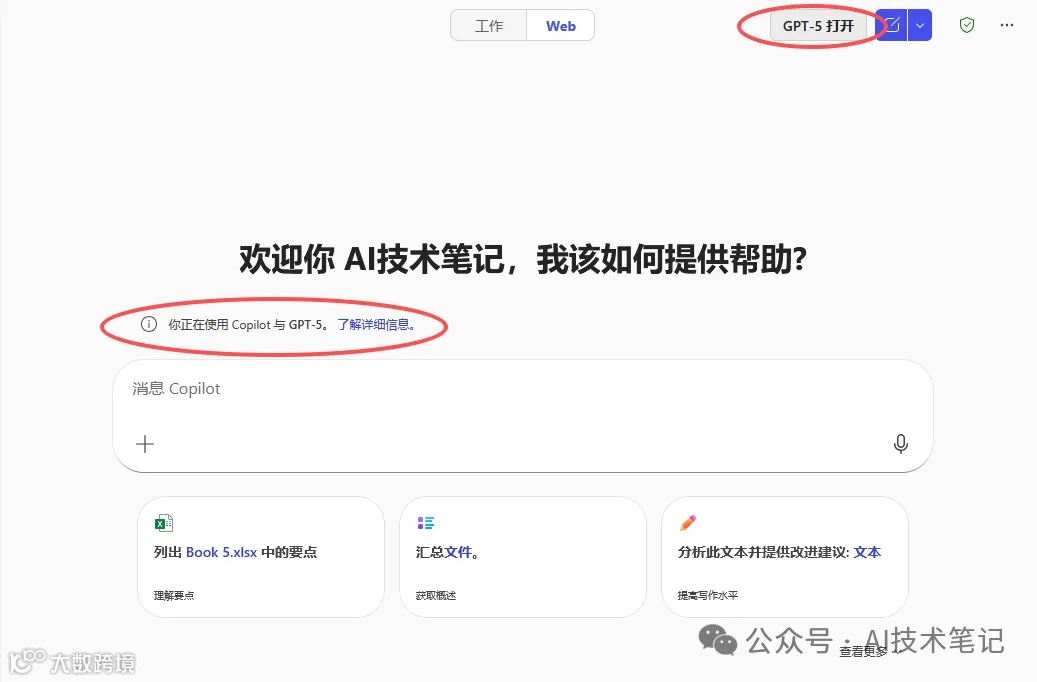Screen dimensions: 1037x682
Task: Open the 了解详细信息 link
Action: coord(376,325)
